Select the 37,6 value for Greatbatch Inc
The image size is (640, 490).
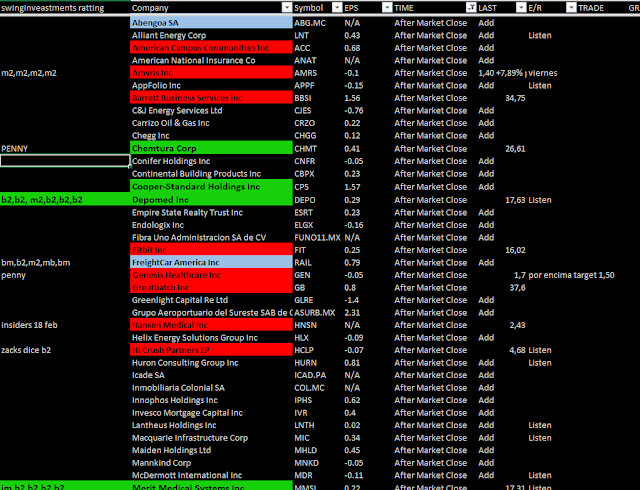pos(501,287)
